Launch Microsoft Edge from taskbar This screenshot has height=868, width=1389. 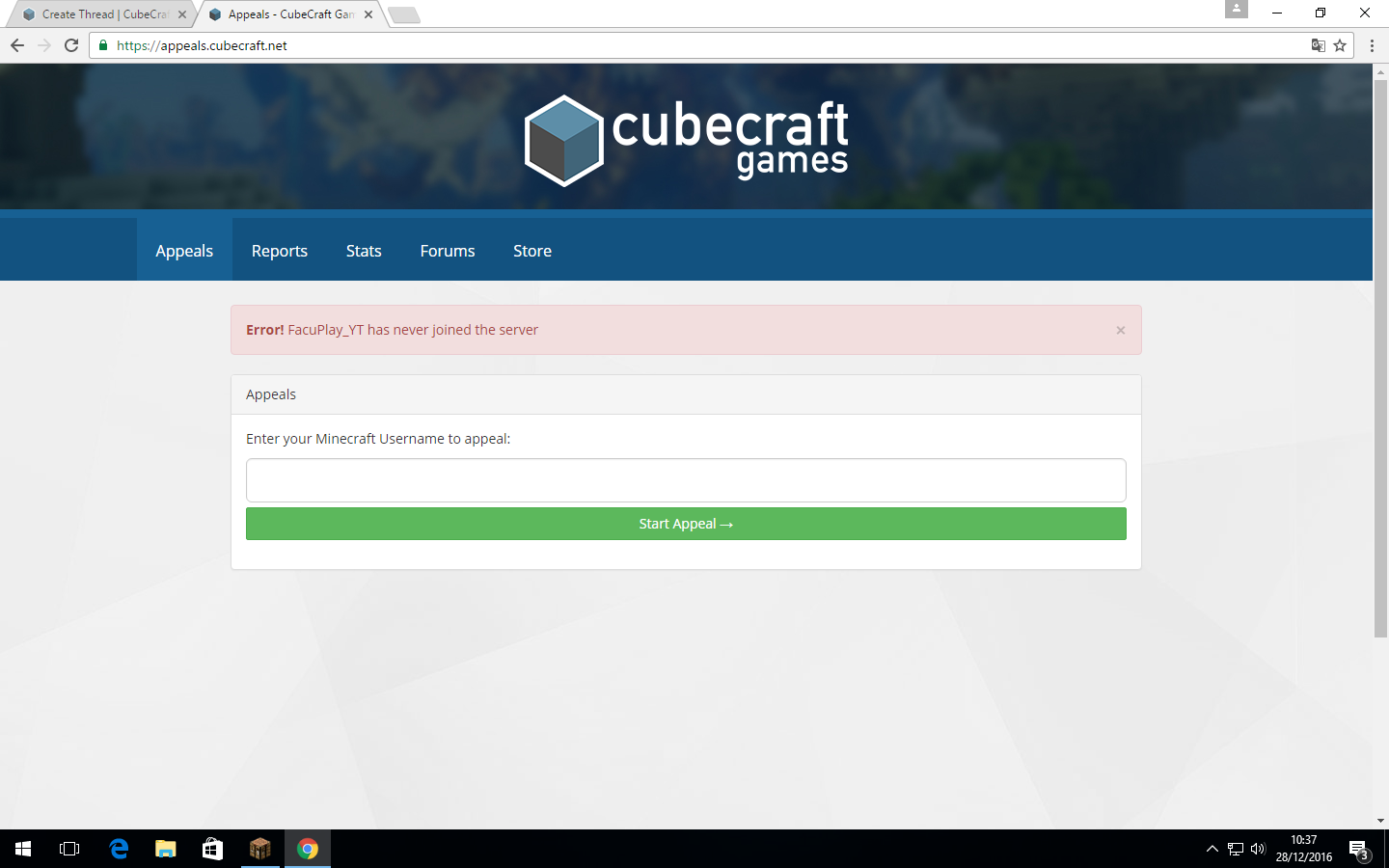pyautogui.click(x=119, y=849)
